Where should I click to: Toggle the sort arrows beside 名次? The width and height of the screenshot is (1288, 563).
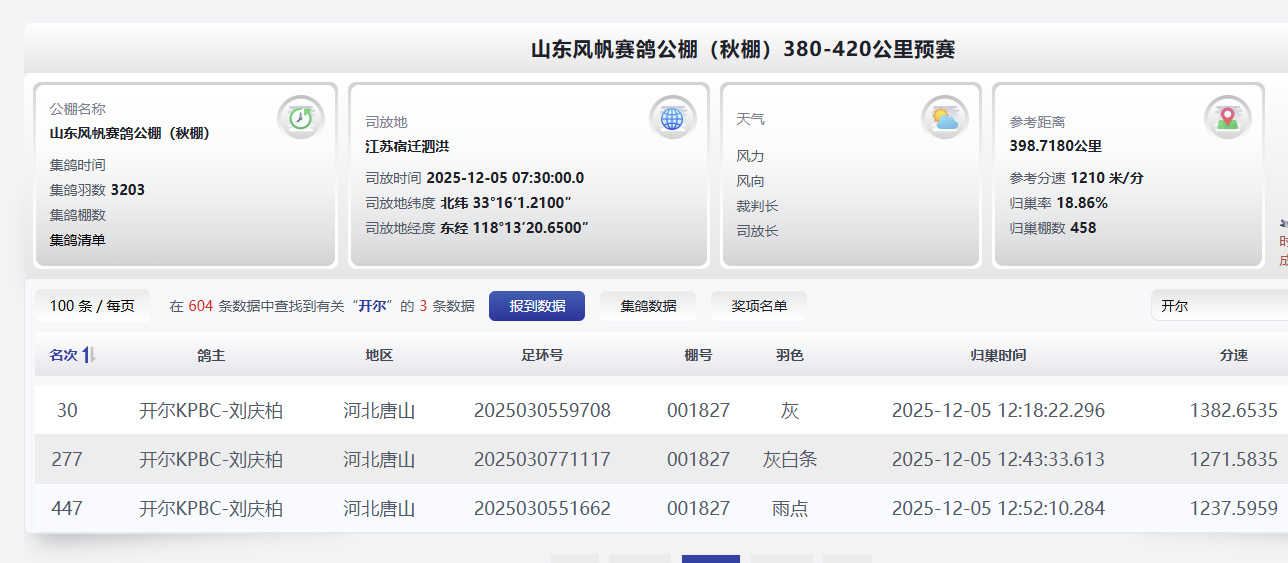point(89,355)
